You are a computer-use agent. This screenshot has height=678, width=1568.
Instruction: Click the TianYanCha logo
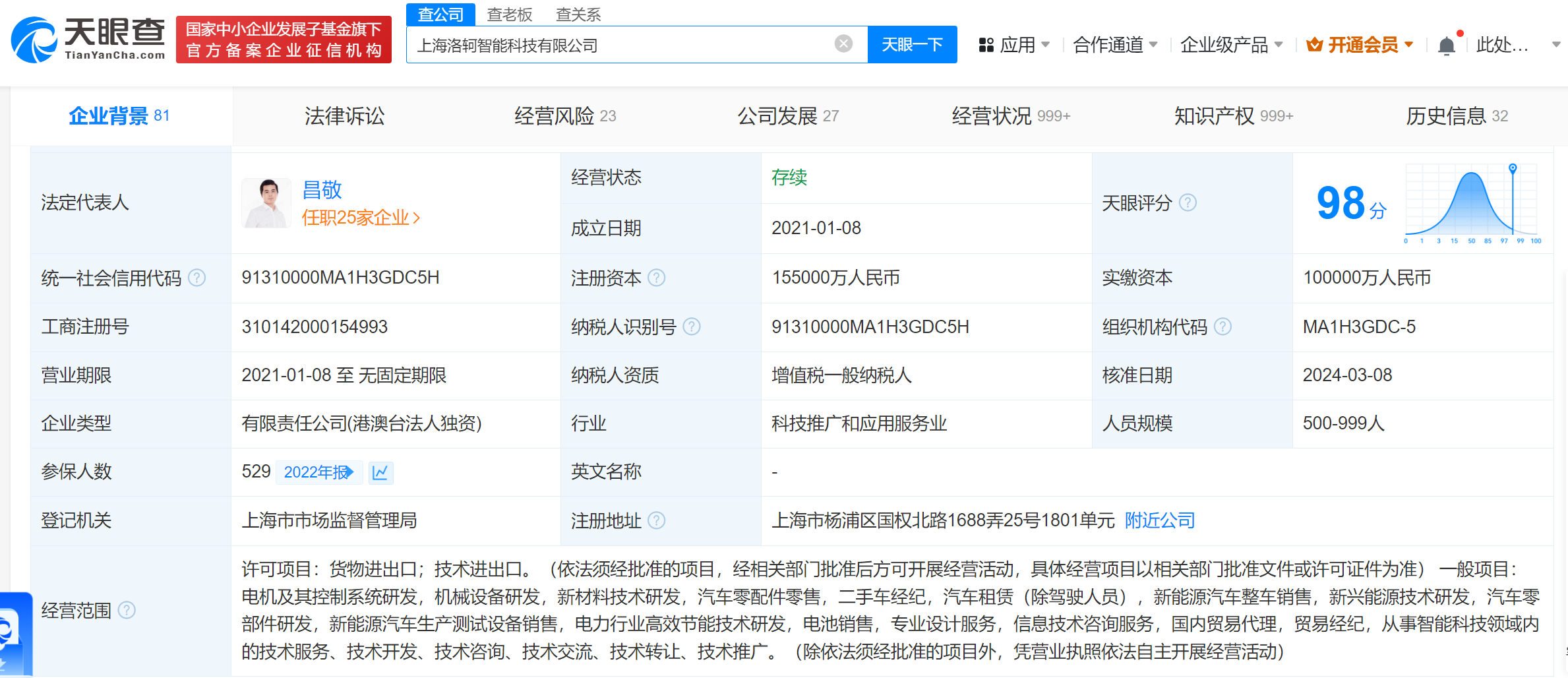[88, 40]
